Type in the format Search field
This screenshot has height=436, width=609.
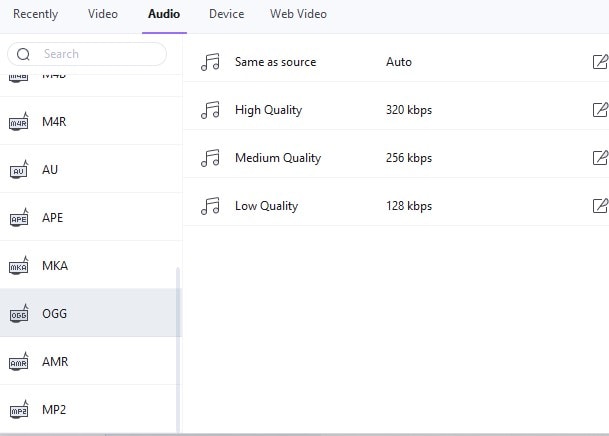100,54
